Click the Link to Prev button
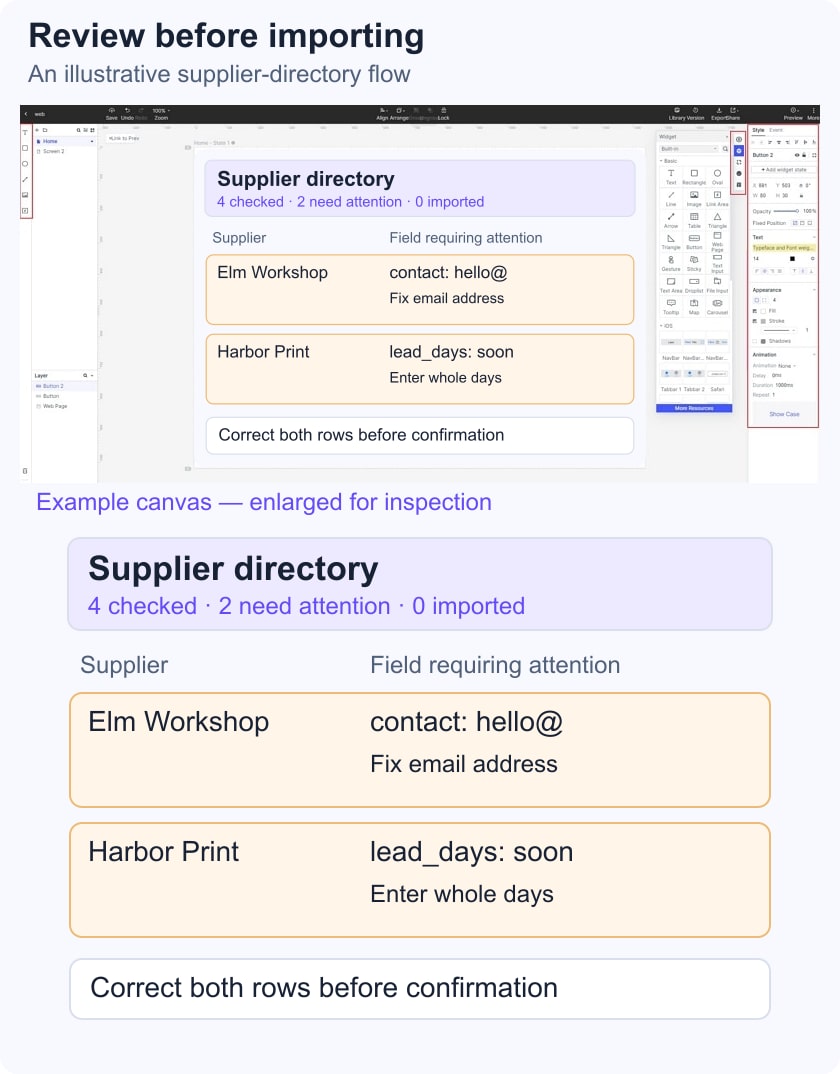This screenshot has width=840, height=1074. pos(124,138)
